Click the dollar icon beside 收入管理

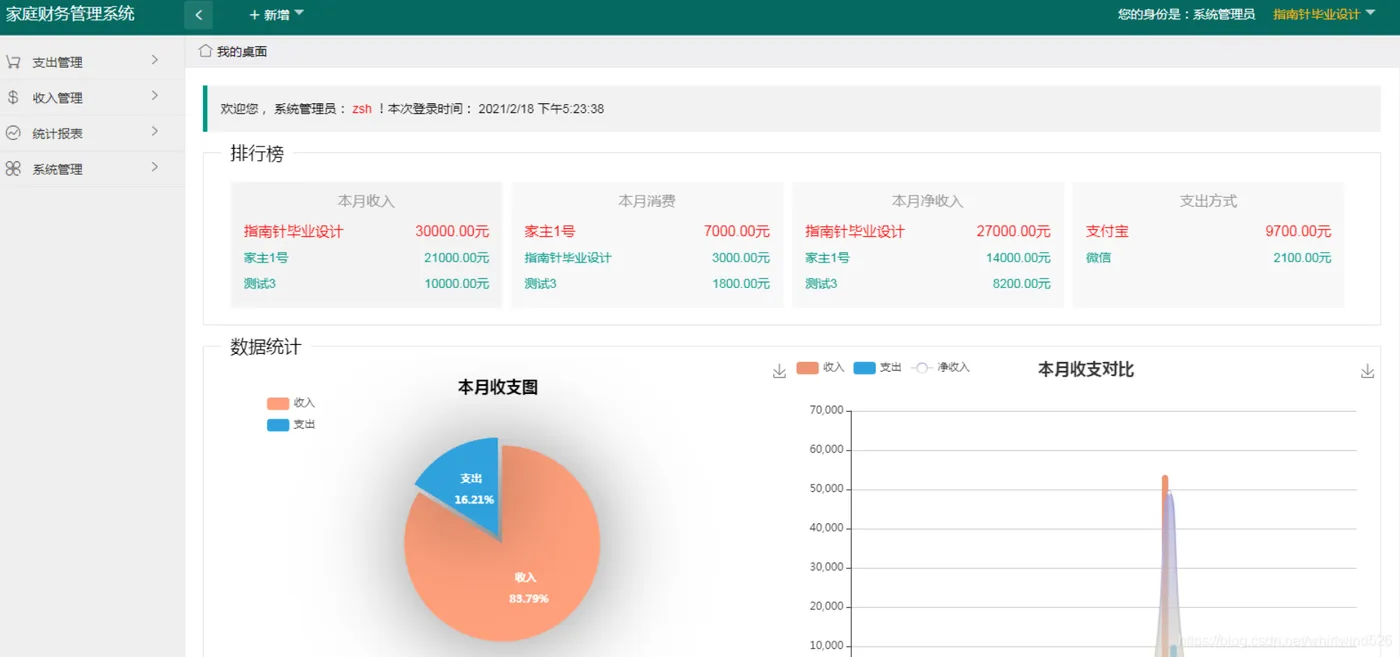(x=13, y=98)
